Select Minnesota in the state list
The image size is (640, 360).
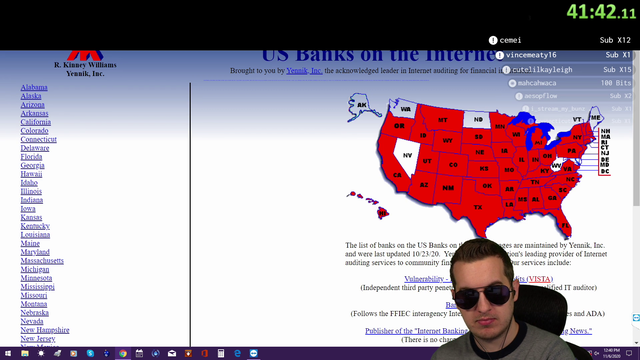36,278
